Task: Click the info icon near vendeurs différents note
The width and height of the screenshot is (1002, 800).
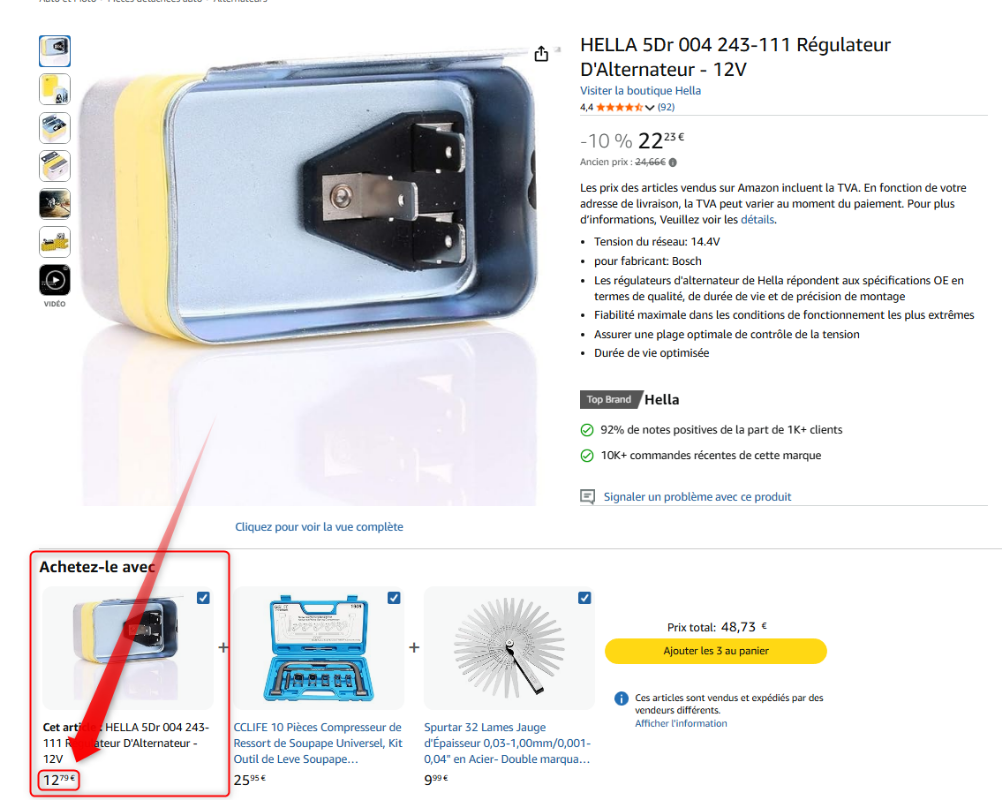Action: coord(621,698)
